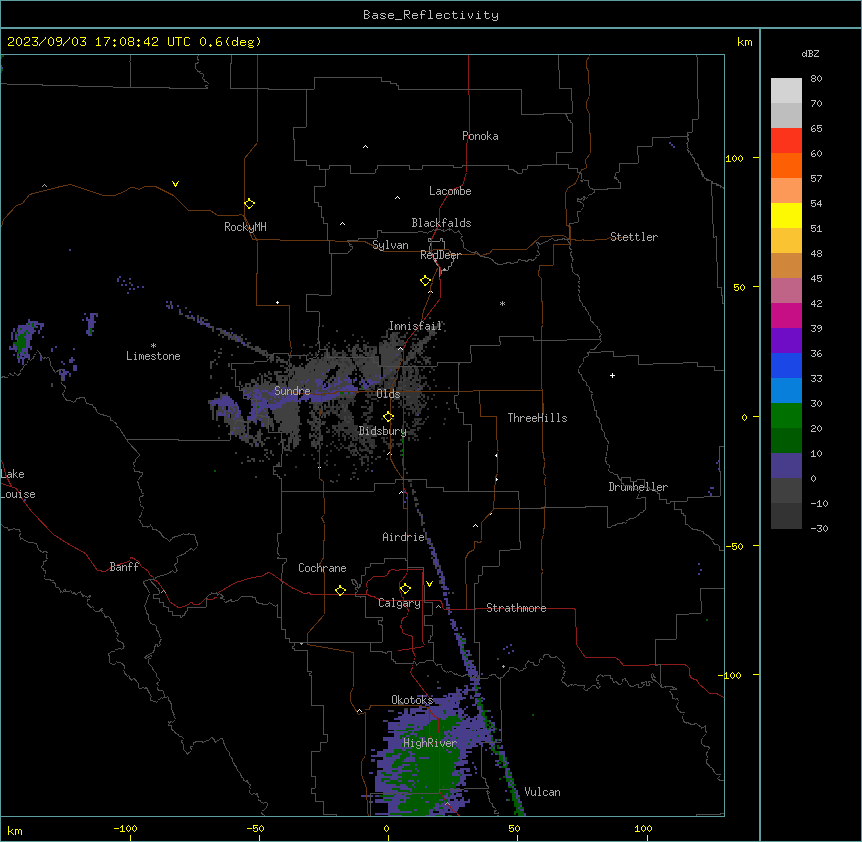
Task: Select the blue 36-33 dBZ legend color
Action: coord(786,365)
